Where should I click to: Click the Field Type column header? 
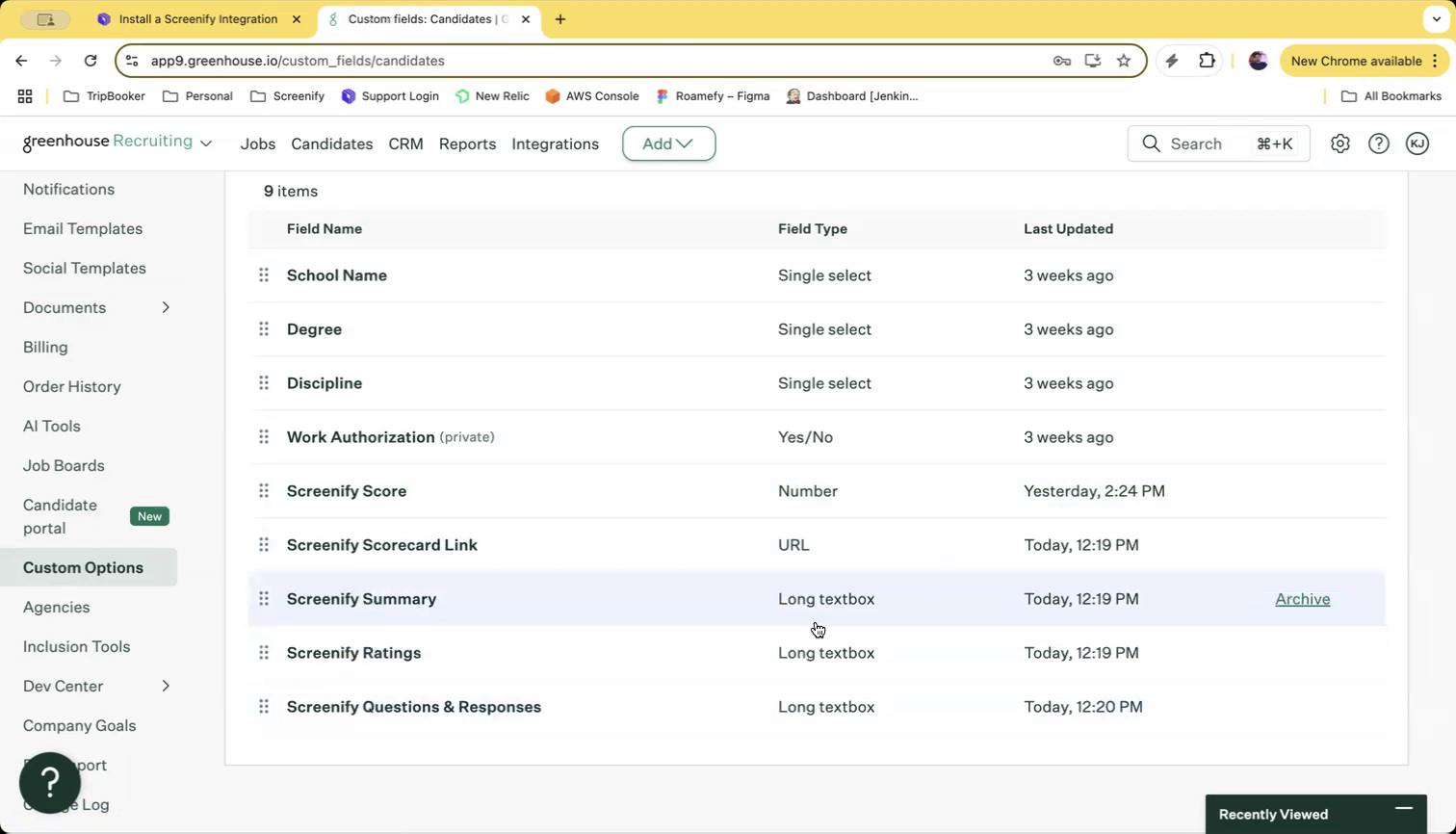coord(813,229)
